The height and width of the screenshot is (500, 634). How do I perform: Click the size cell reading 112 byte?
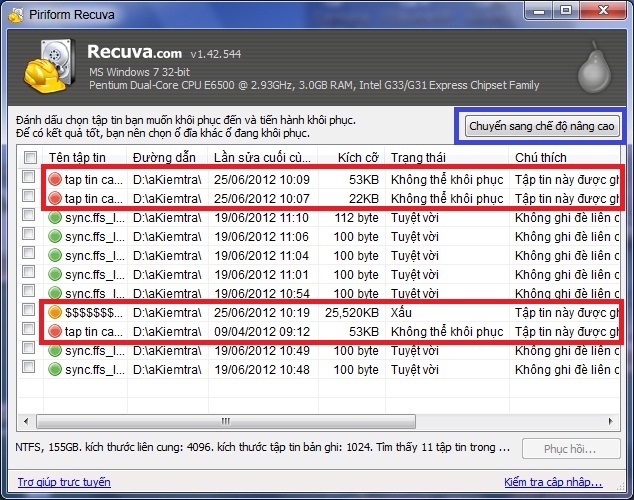(356, 217)
